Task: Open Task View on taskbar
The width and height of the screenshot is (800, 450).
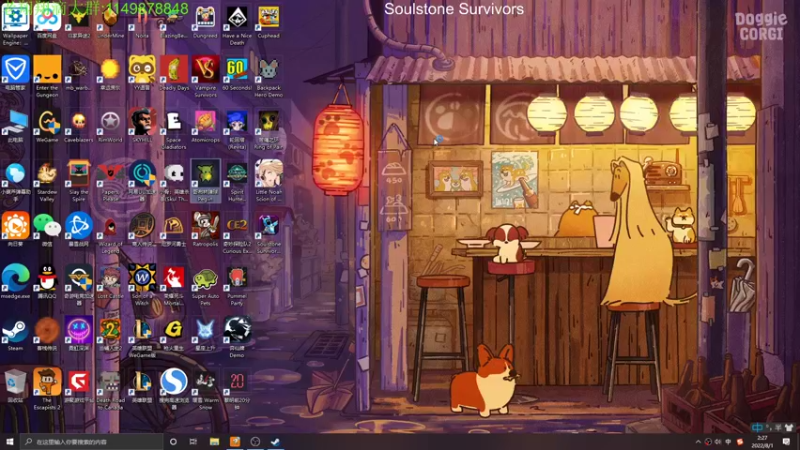Action: (x=193, y=442)
